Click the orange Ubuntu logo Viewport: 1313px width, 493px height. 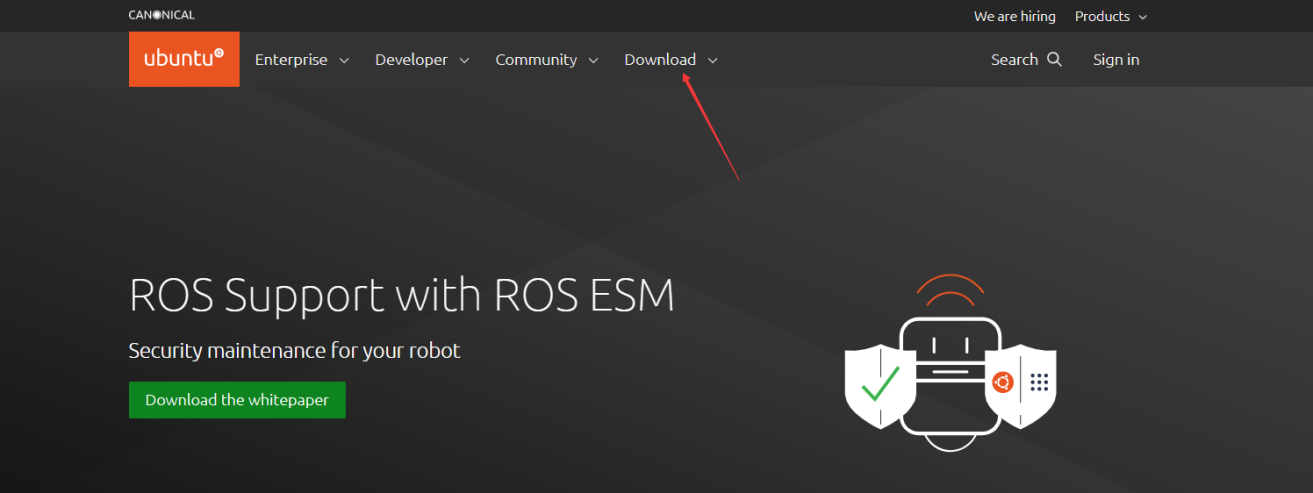(184, 59)
